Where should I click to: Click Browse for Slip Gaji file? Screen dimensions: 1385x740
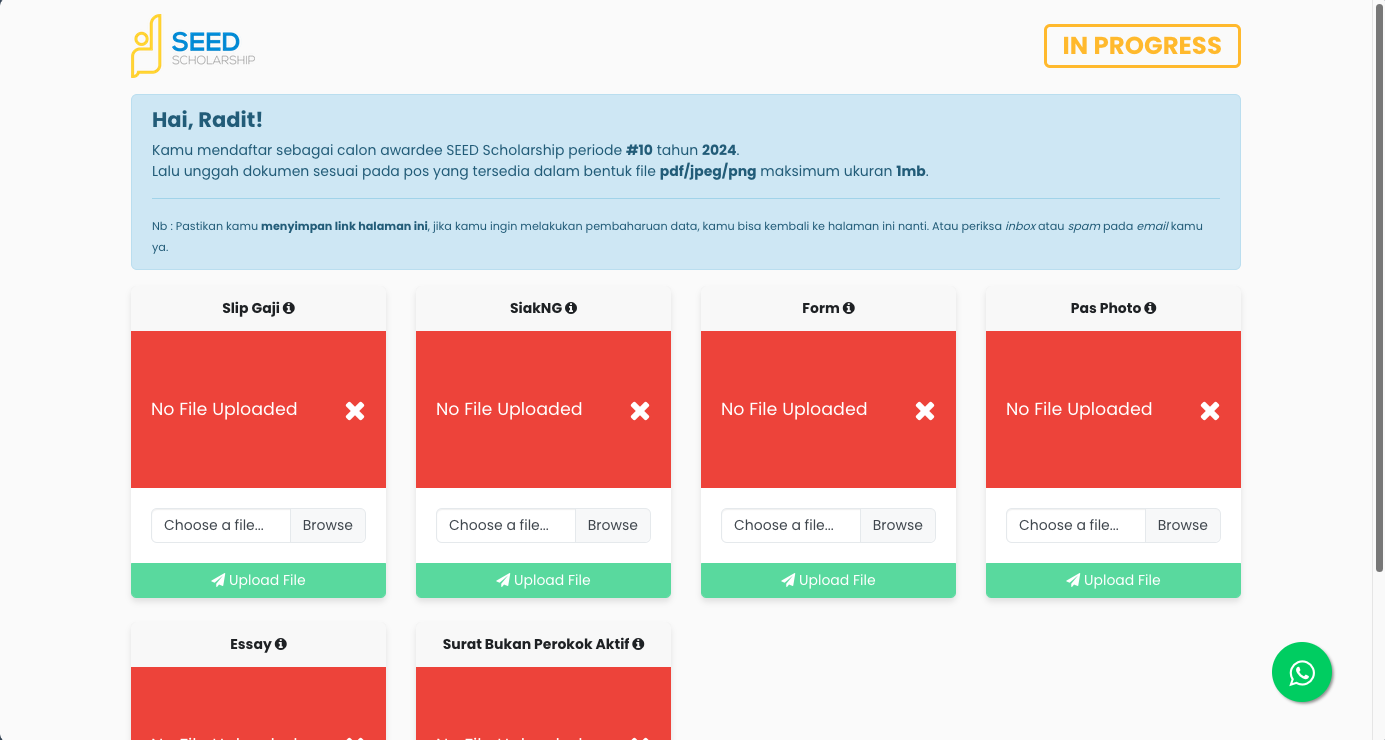coord(328,525)
